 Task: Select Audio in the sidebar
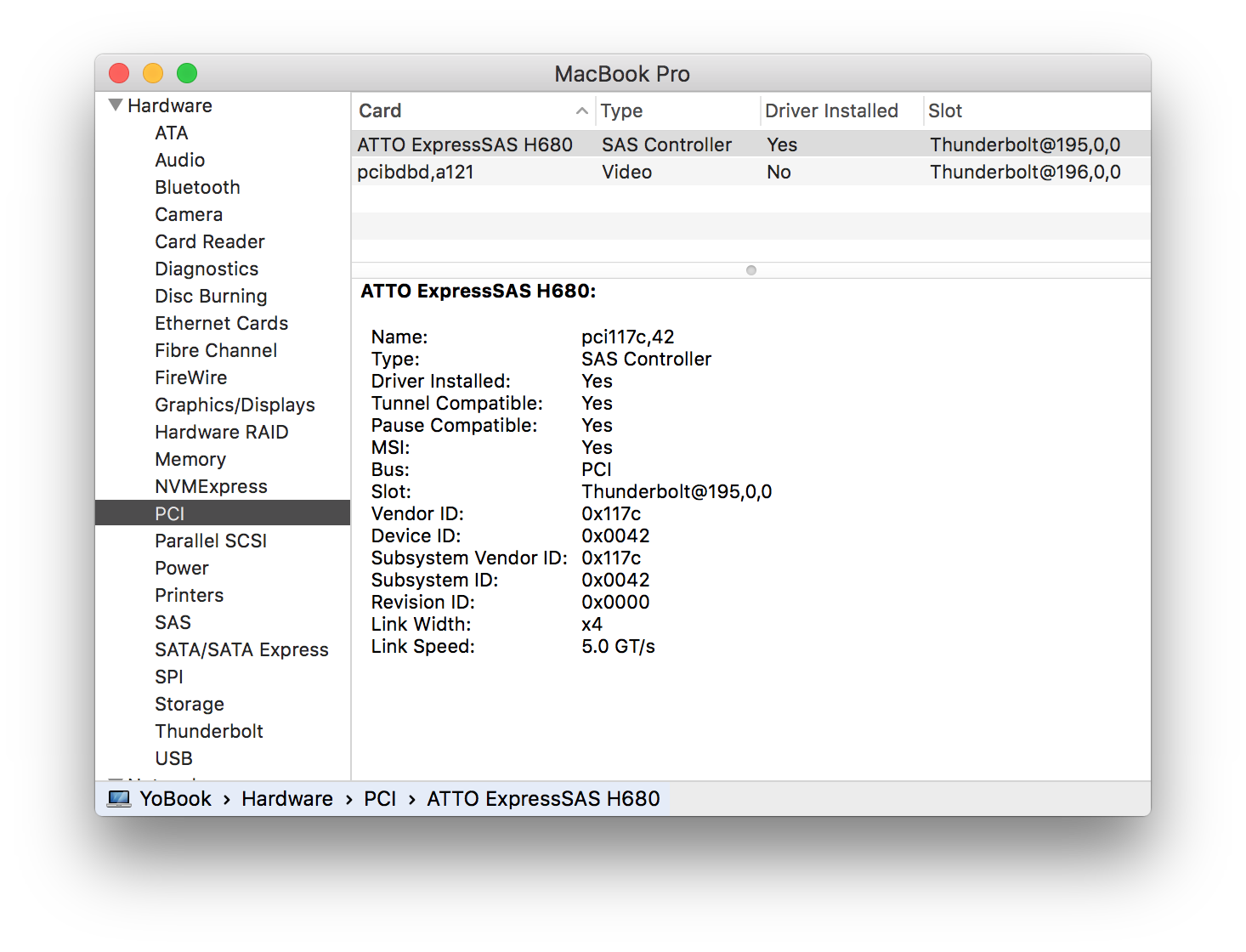(x=180, y=160)
